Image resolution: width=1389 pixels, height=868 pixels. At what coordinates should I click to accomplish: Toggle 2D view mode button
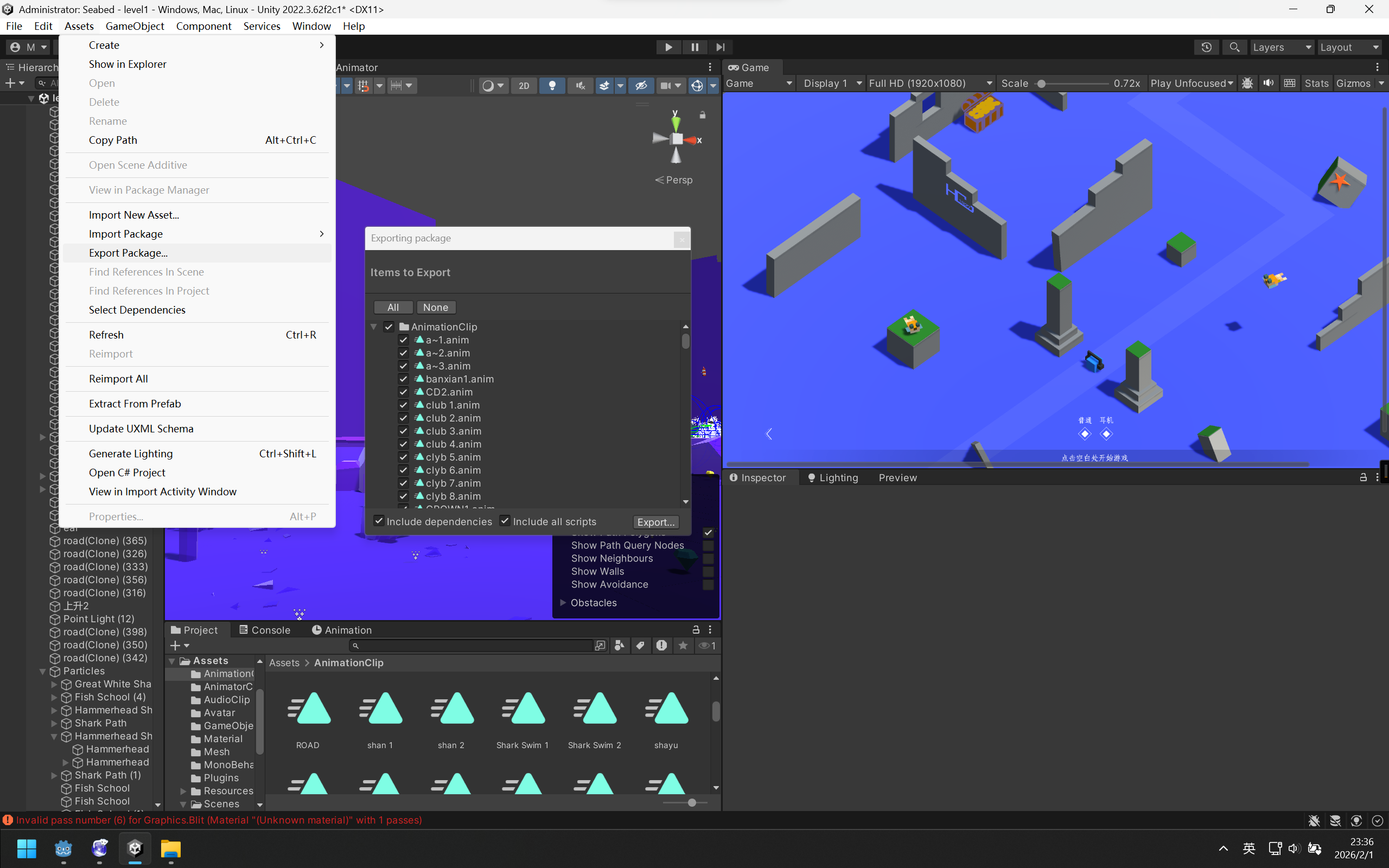point(524,86)
